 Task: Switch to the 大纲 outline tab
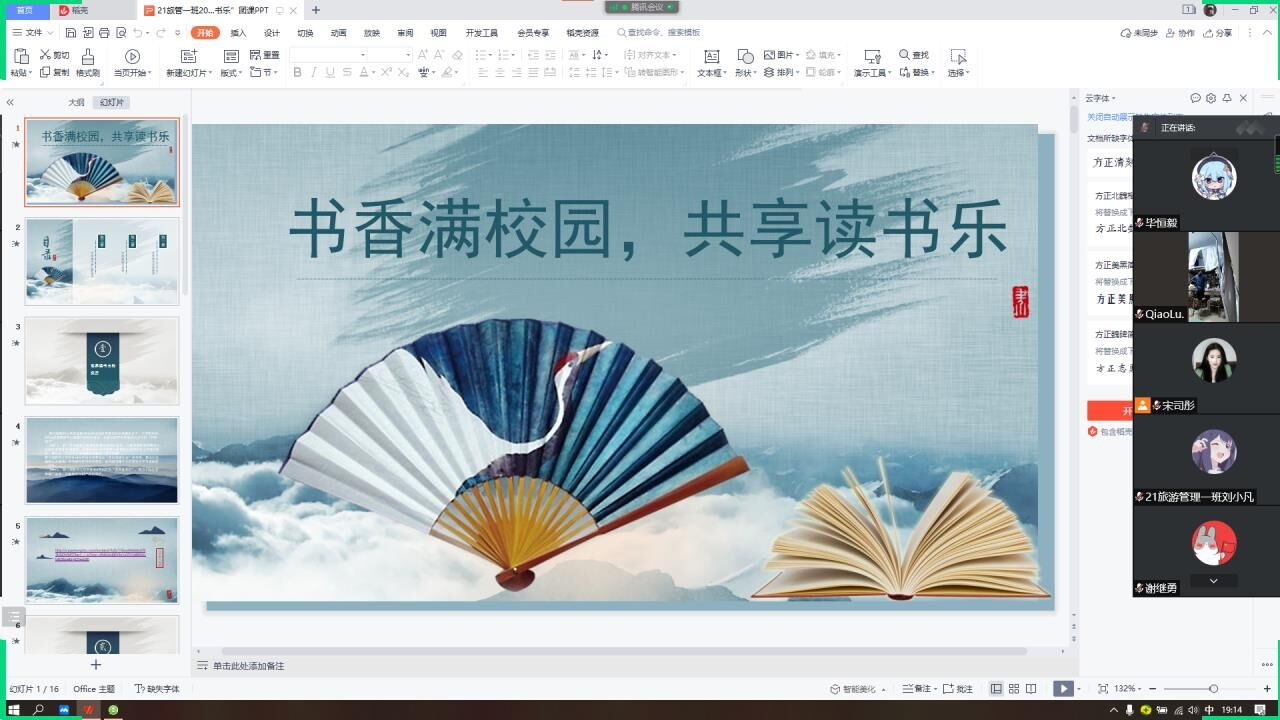point(76,102)
